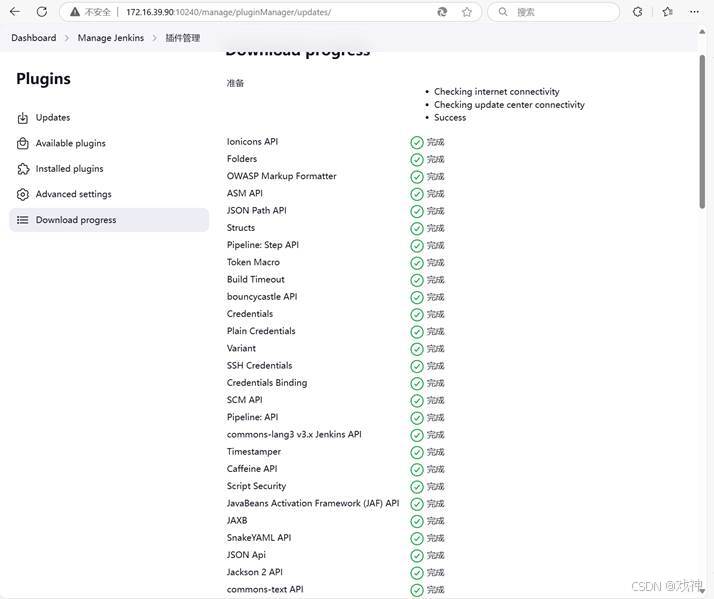Click success check for Build Timeout
The height and width of the screenshot is (599, 714).
[x=417, y=280]
